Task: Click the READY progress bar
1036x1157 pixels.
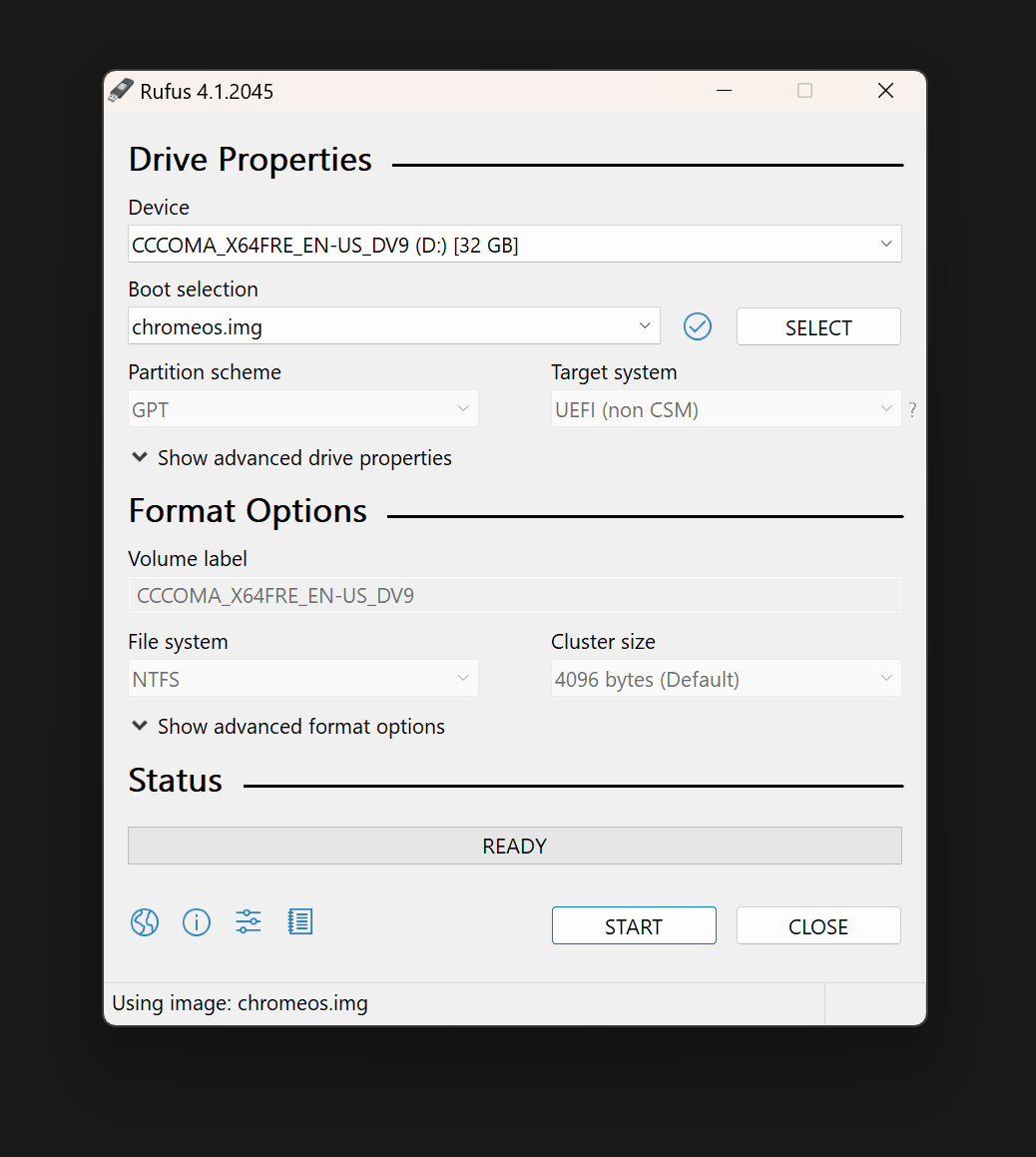Action: (515, 846)
